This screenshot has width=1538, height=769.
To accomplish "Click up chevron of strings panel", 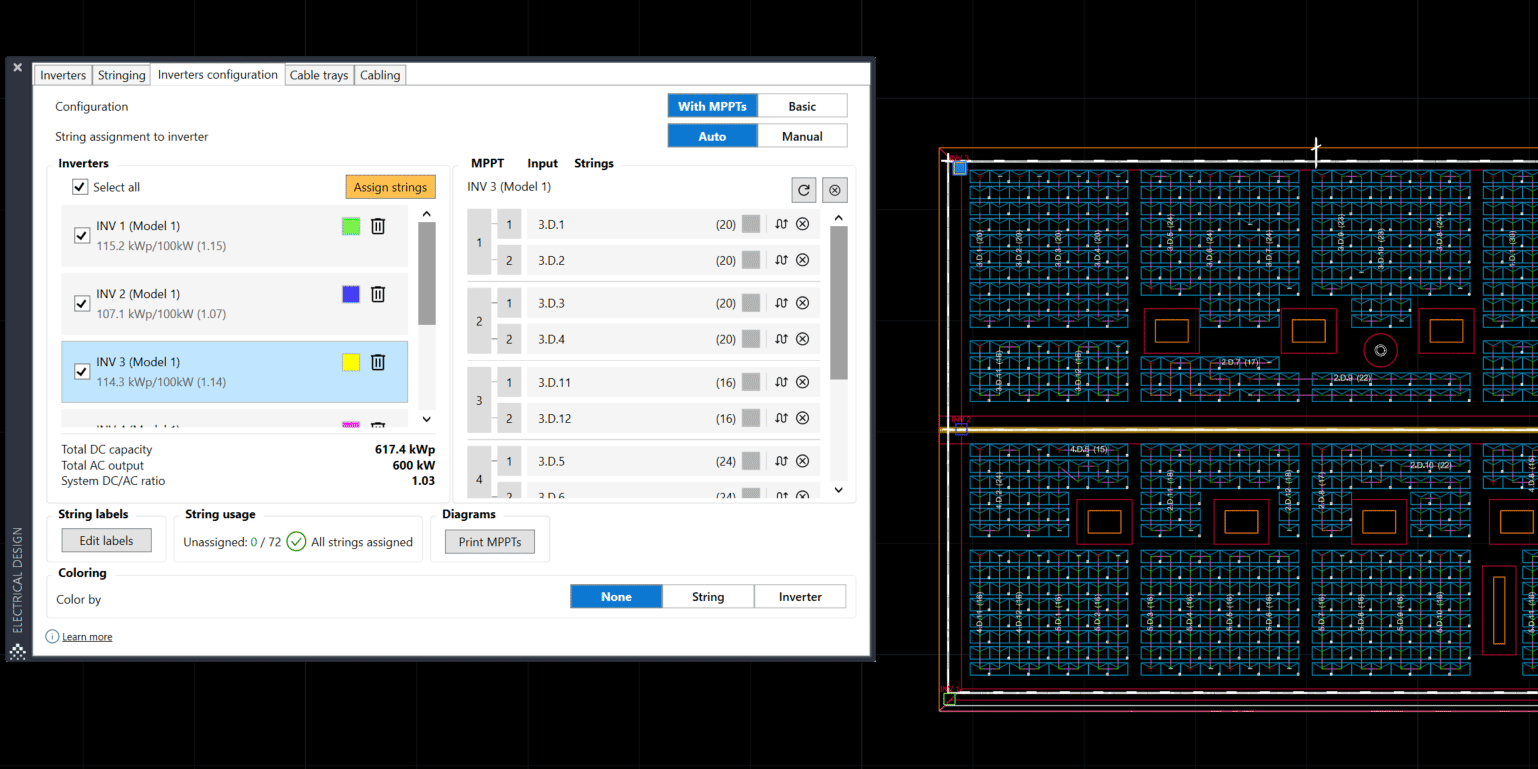I will [838, 216].
